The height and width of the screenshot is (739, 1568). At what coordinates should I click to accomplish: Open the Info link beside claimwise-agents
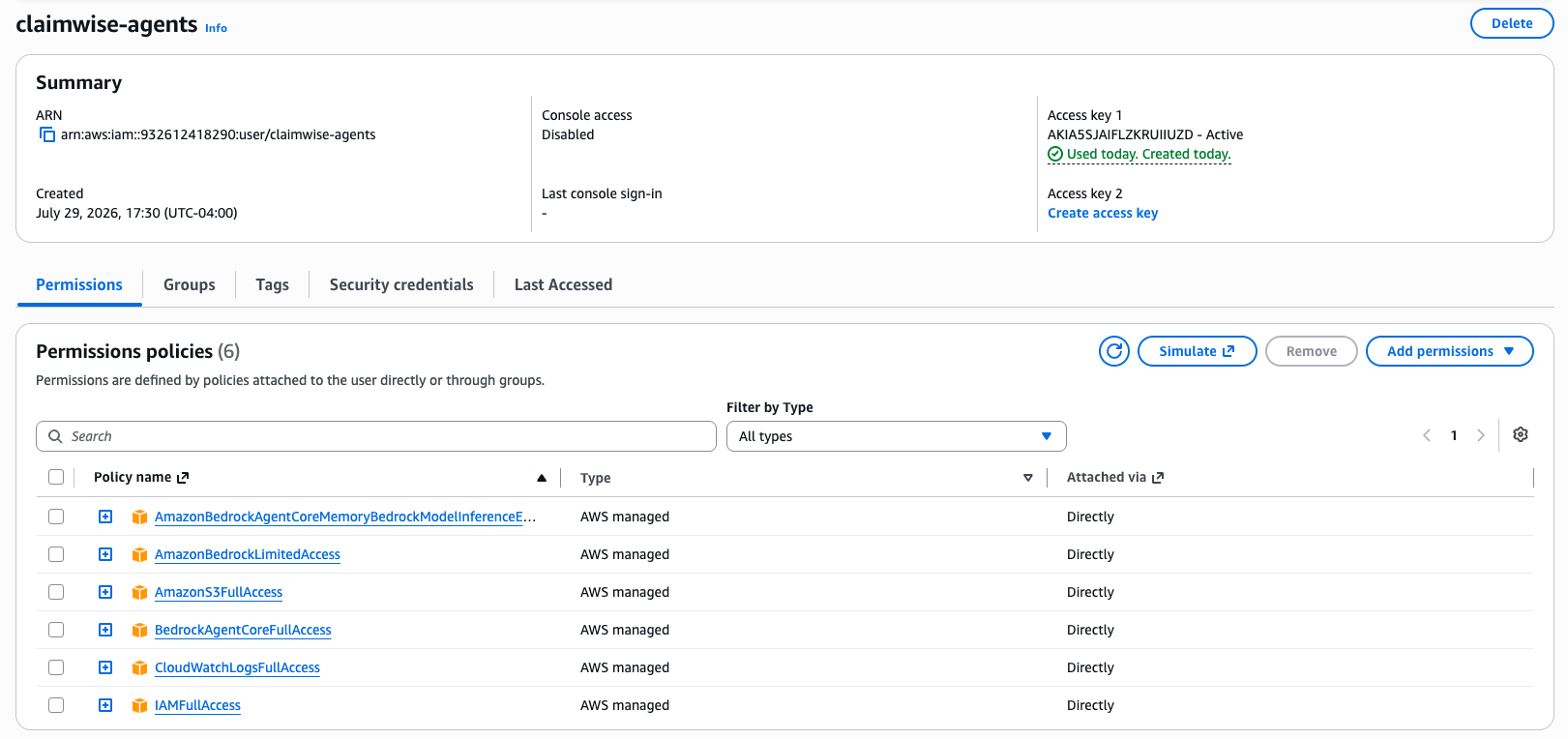click(x=216, y=28)
